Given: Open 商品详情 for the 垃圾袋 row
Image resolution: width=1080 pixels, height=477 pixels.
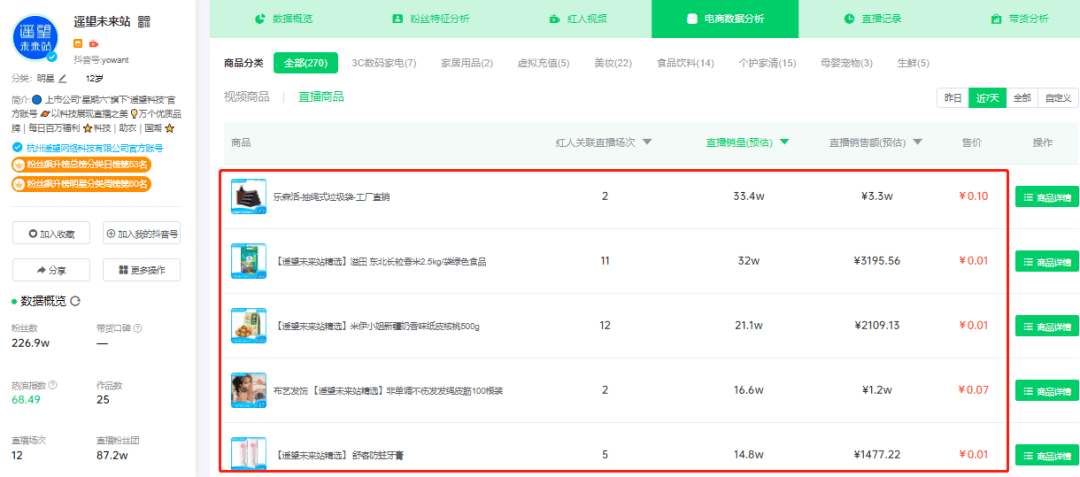Looking at the screenshot, I should [1047, 197].
